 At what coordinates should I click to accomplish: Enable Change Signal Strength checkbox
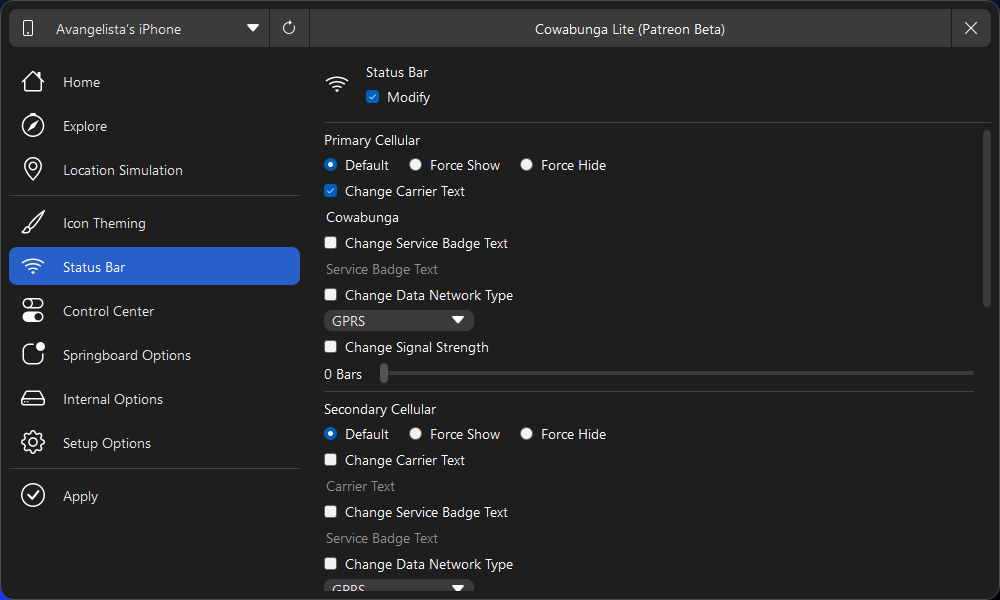tap(330, 347)
